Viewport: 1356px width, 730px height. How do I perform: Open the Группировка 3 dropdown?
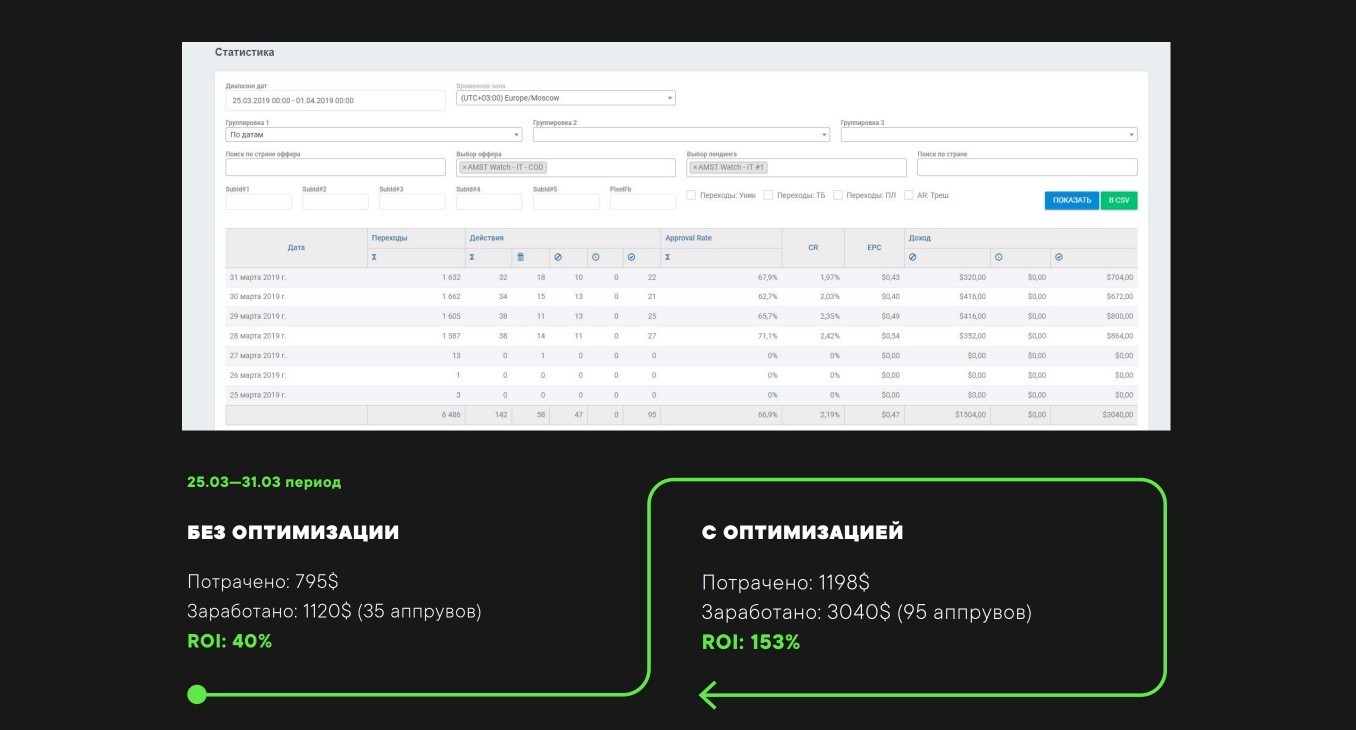pyautogui.click(x=989, y=134)
